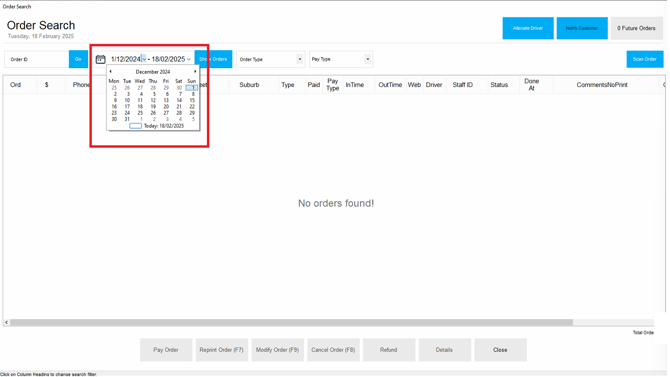The image size is (670, 377).
Task: Open the start date 1/12/2024 dropdown arrow
Action: (144, 59)
